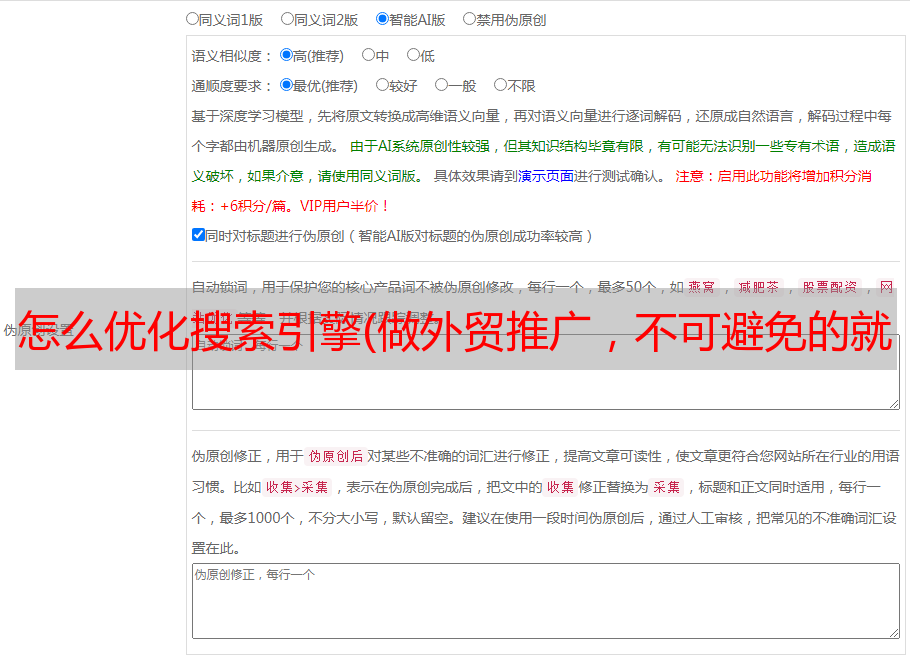
Task: Click the red text 耗：+6积分/篇。VIP用户半价！
Action: [290, 206]
